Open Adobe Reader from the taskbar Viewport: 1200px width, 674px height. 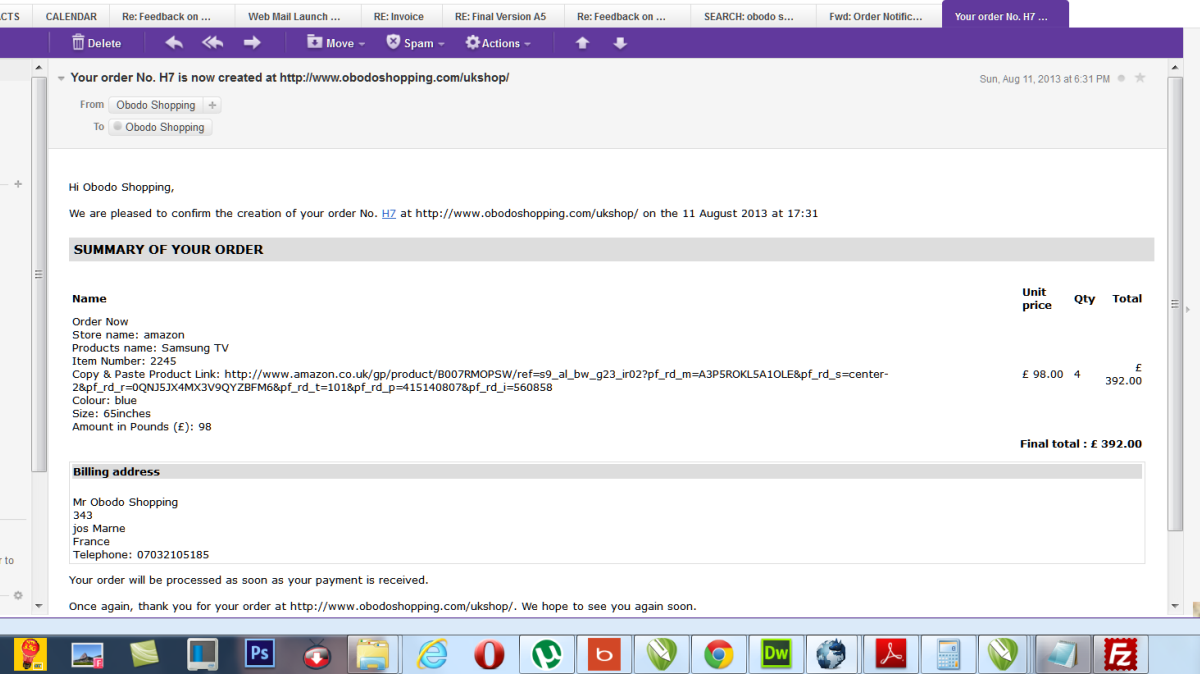[x=890, y=654]
